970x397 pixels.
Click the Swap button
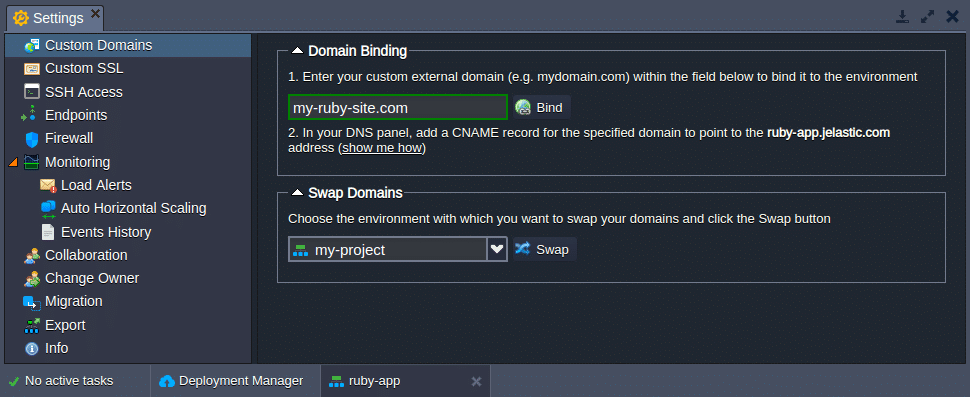[544, 249]
